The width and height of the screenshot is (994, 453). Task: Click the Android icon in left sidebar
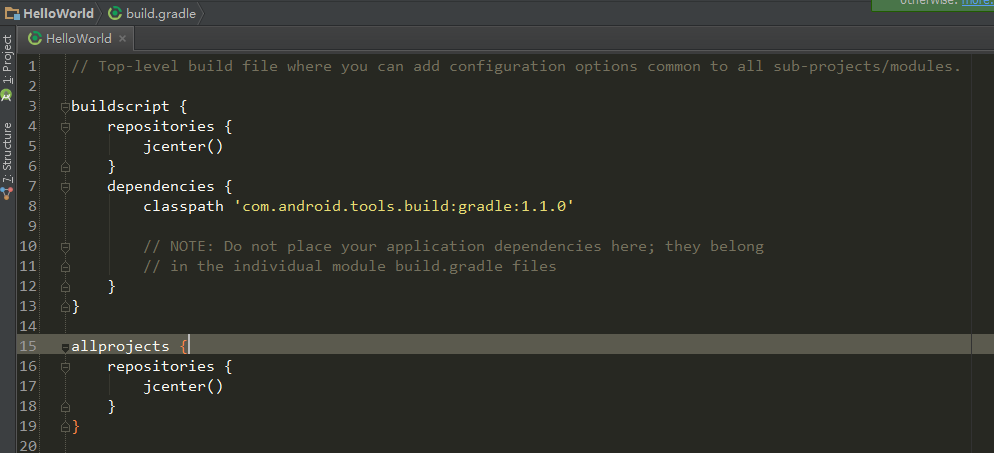click(7, 95)
